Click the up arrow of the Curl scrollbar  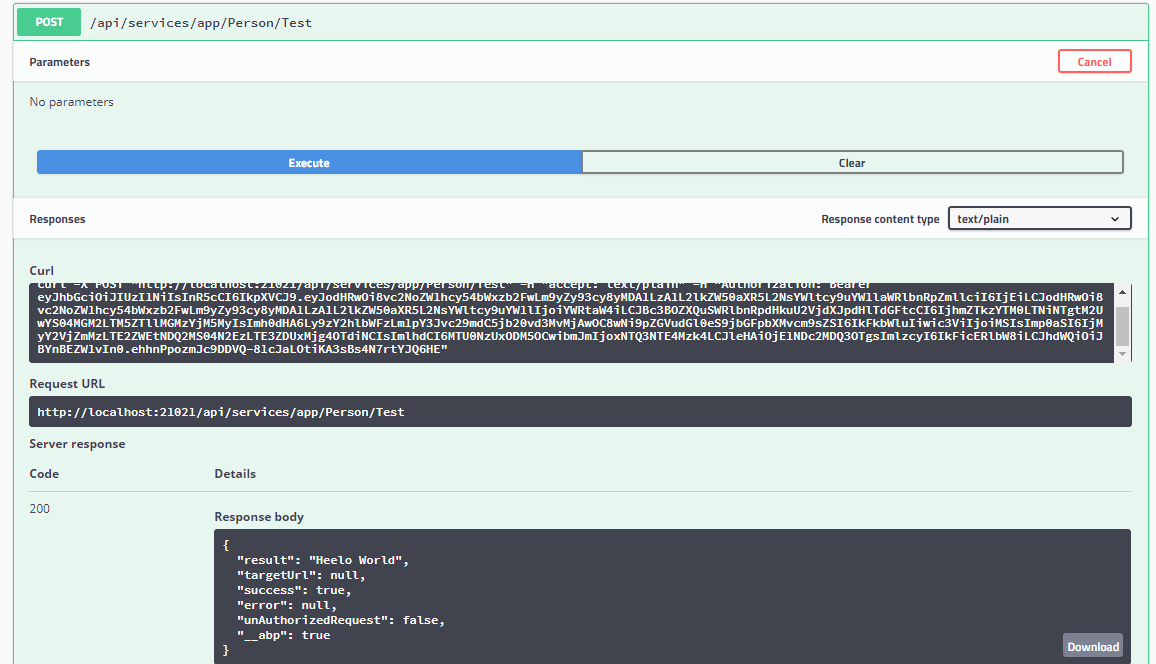point(1123,293)
